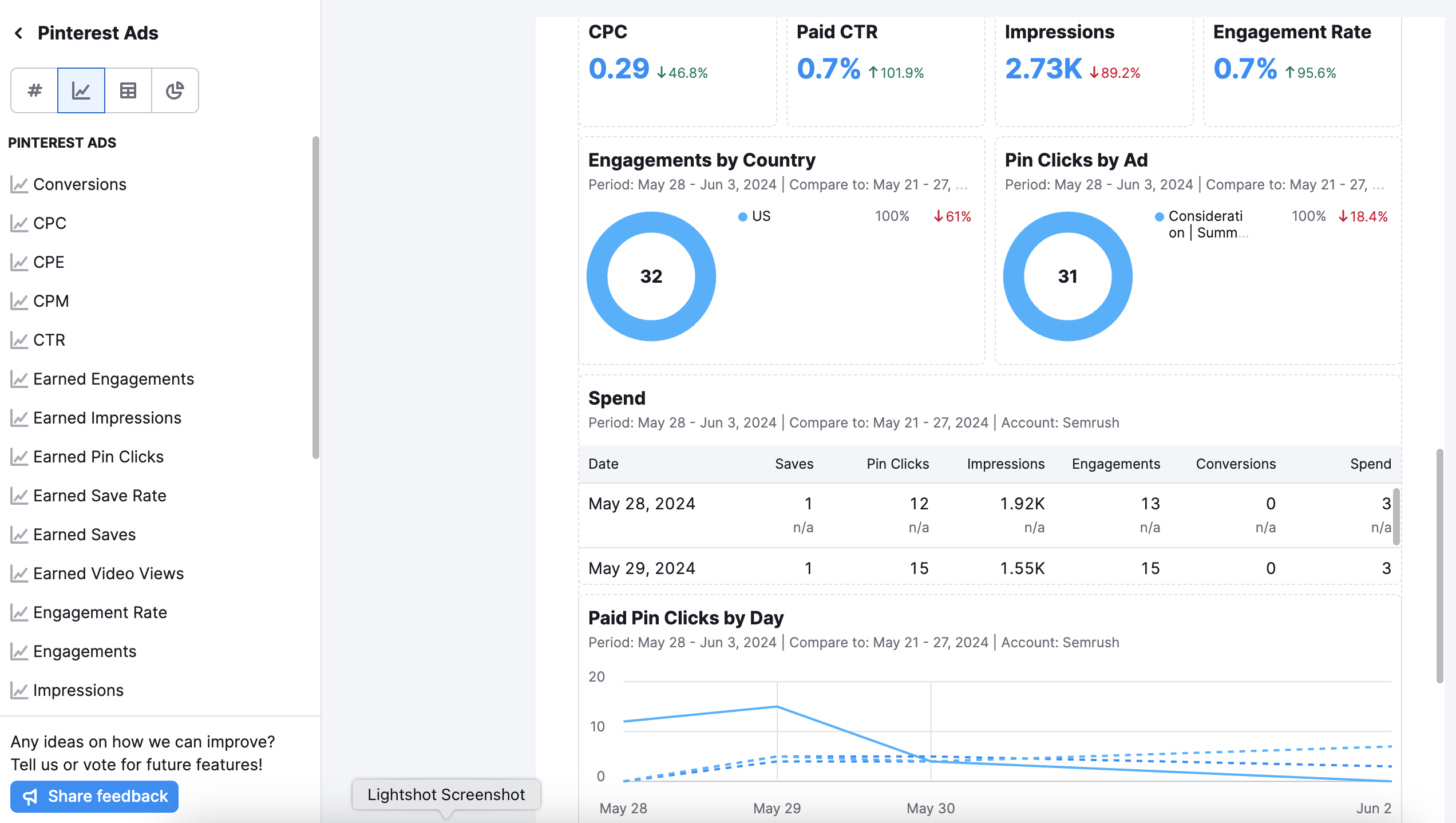Click the Paid Pin Clicks by Day chart line

tap(777, 707)
